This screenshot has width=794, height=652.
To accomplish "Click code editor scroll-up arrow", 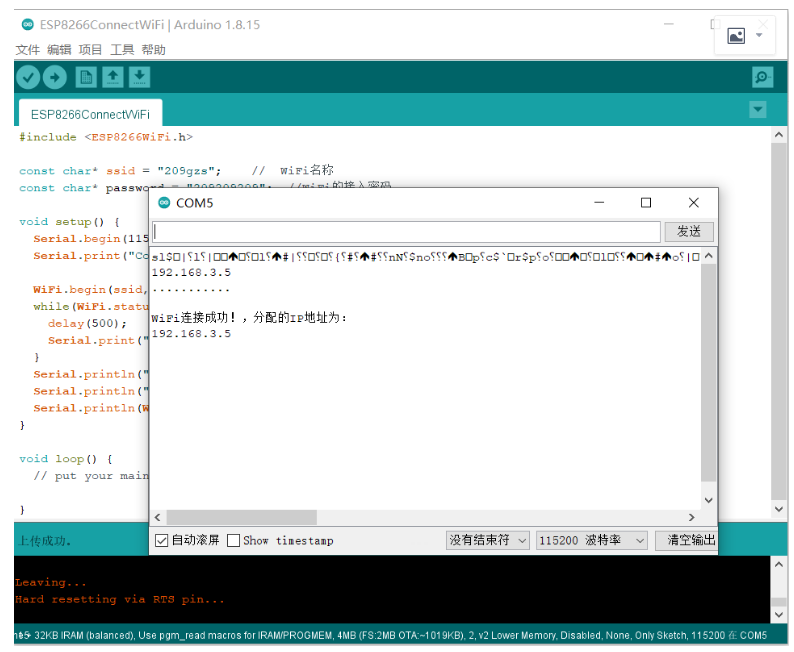I will pyautogui.click(x=779, y=135).
